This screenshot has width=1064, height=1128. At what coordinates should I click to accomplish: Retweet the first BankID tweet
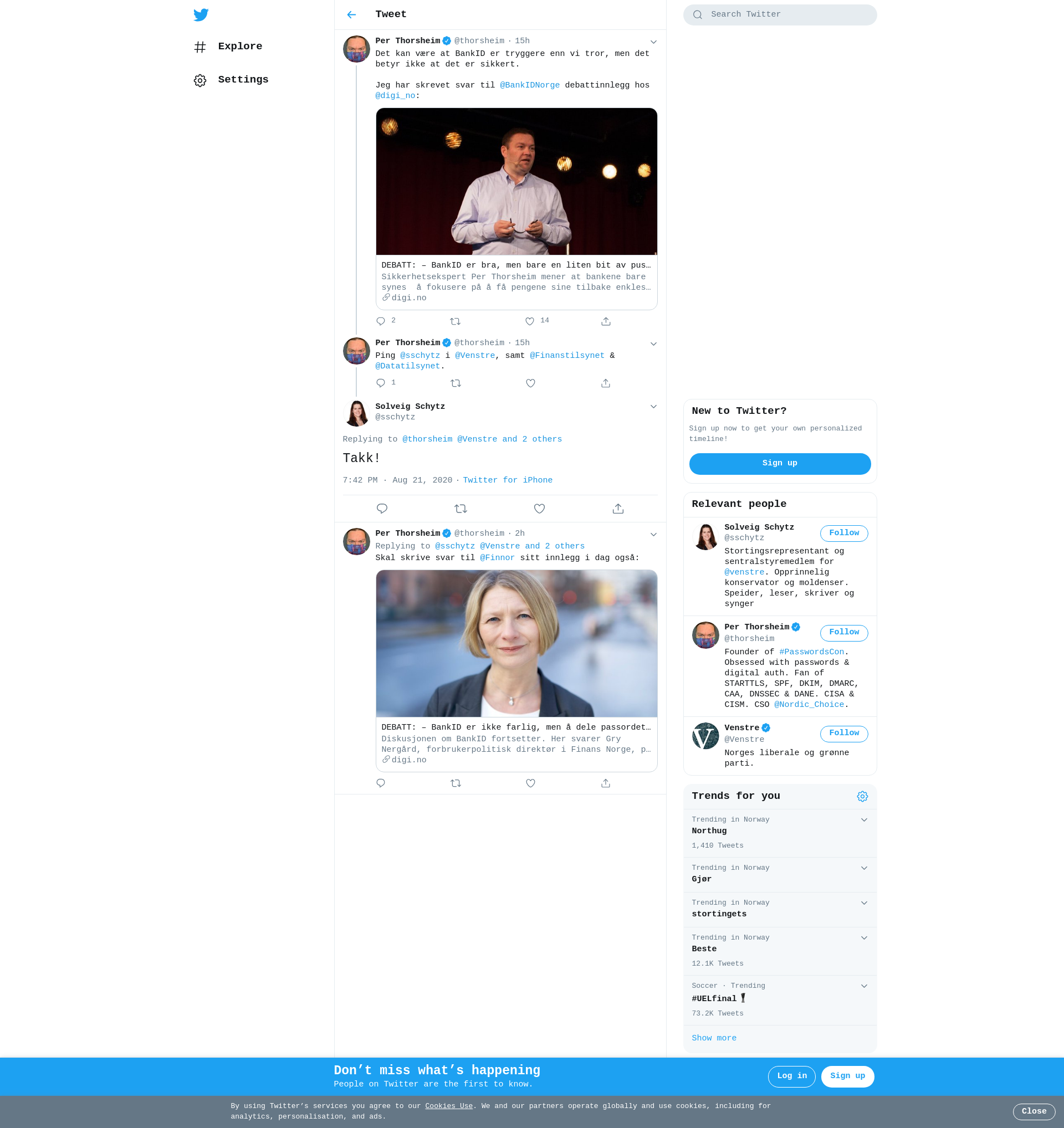tap(455, 321)
